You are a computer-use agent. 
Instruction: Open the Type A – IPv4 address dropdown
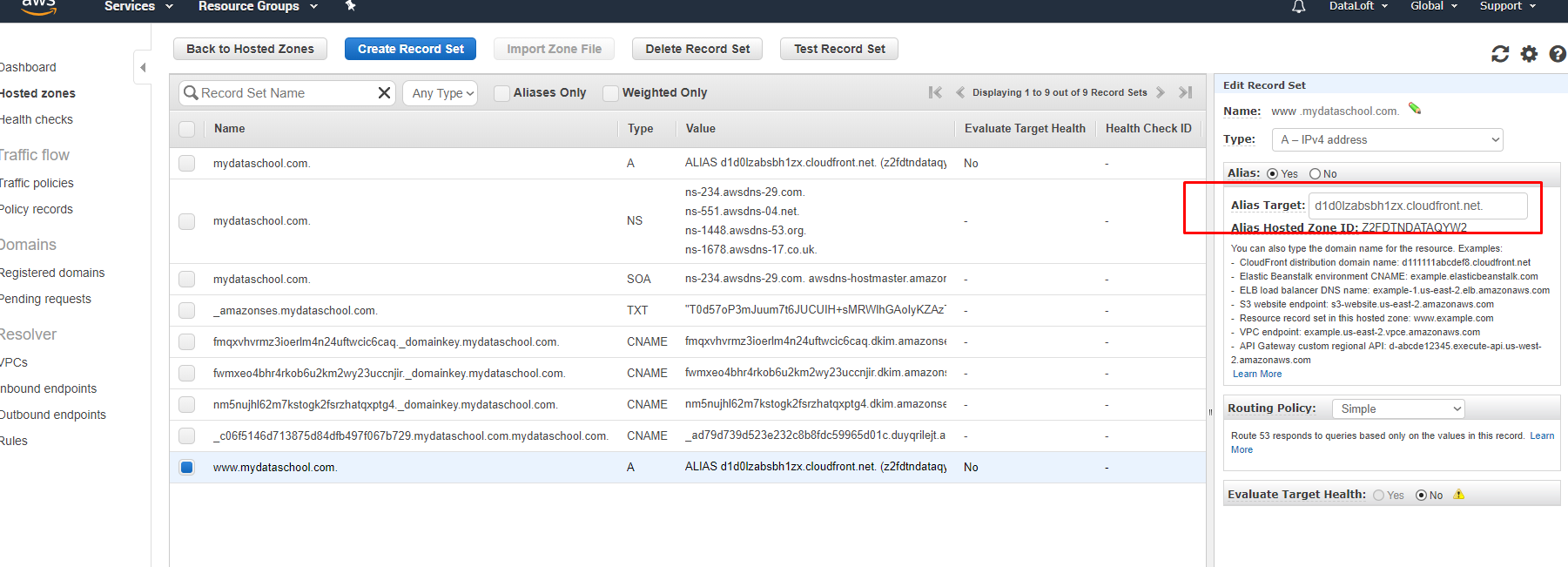pos(1388,139)
